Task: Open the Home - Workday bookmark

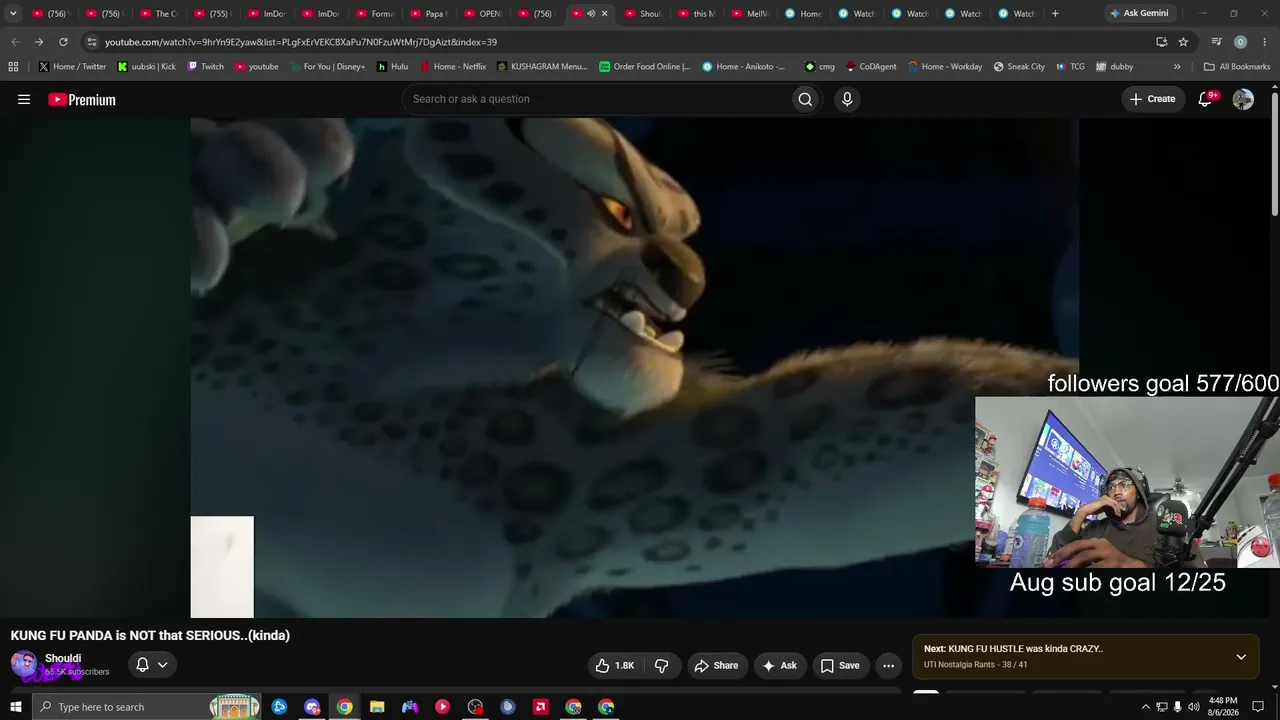Action: (x=945, y=67)
